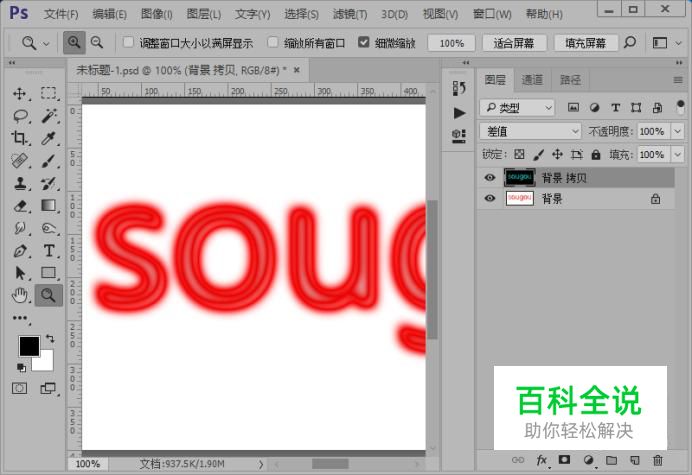Toggle pixel layer filter

[573, 107]
